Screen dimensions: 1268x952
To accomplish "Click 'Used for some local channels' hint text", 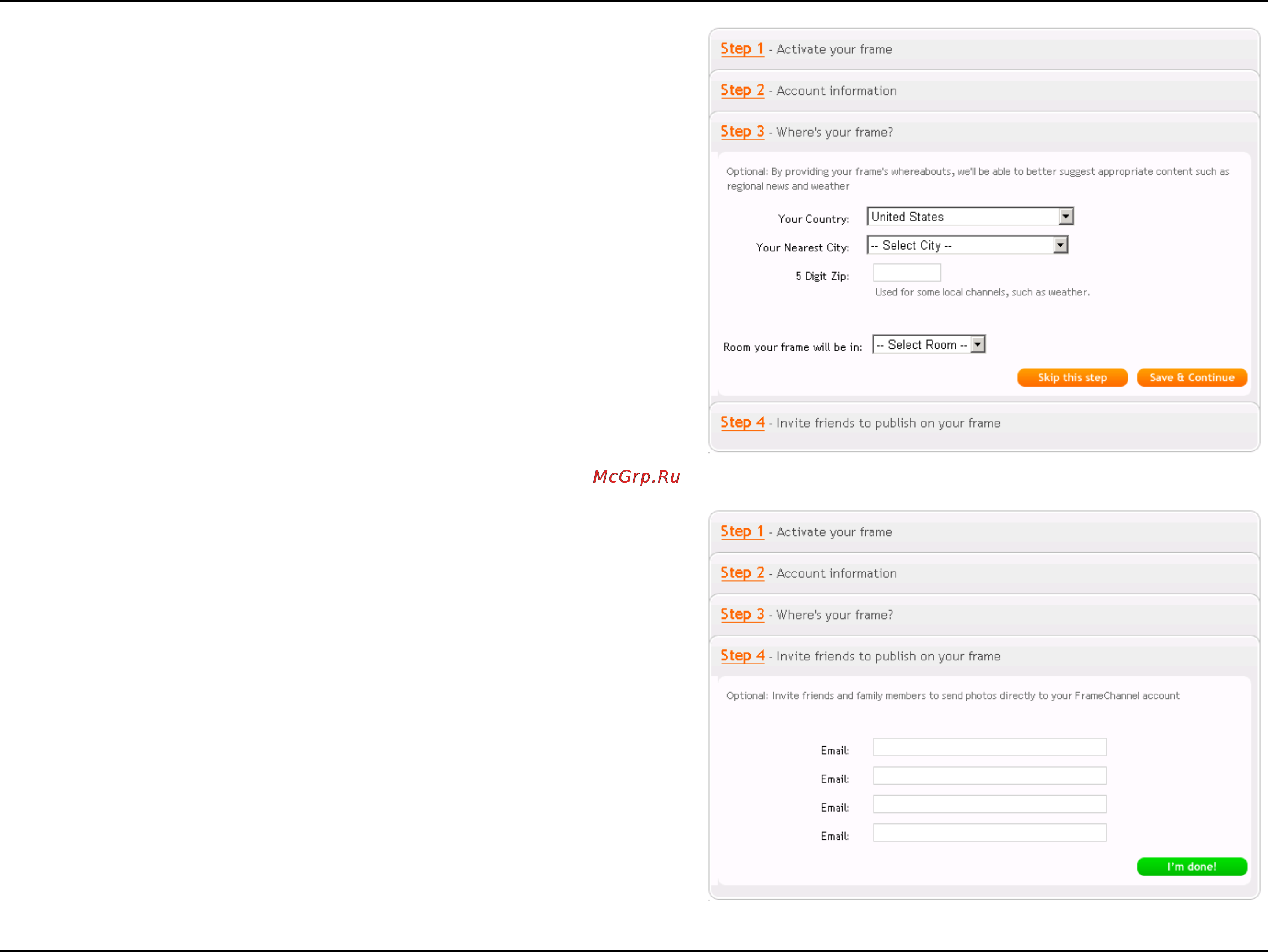I will point(982,292).
